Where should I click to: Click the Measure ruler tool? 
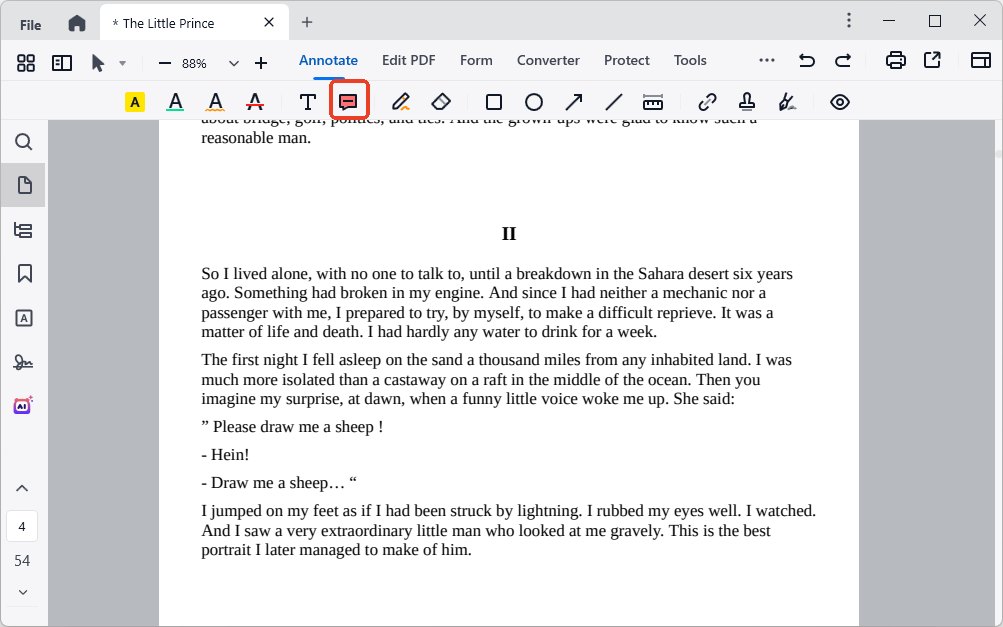click(653, 101)
